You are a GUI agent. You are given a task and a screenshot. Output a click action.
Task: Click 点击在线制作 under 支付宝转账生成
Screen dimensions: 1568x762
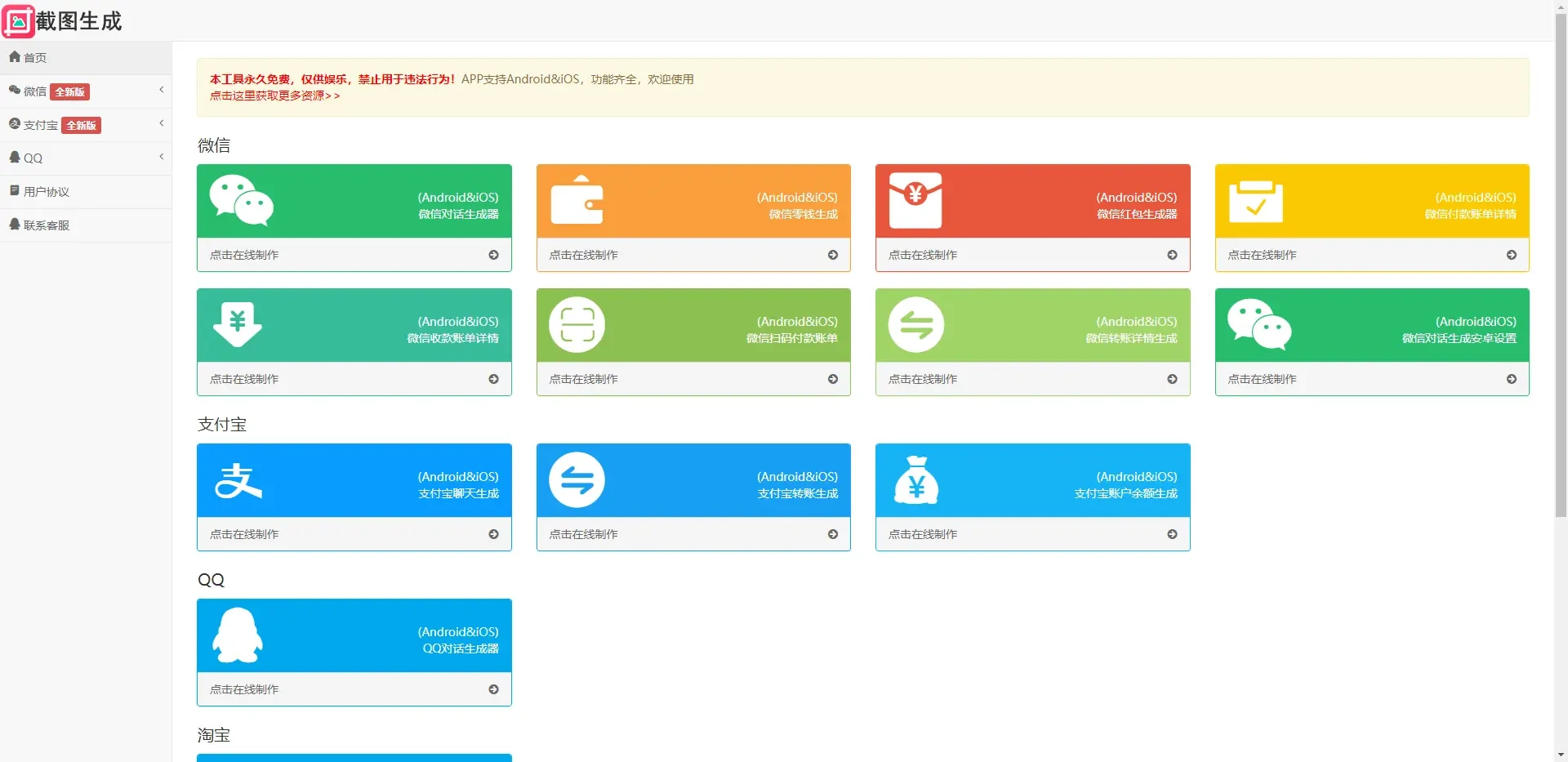click(x=583, y=534)
